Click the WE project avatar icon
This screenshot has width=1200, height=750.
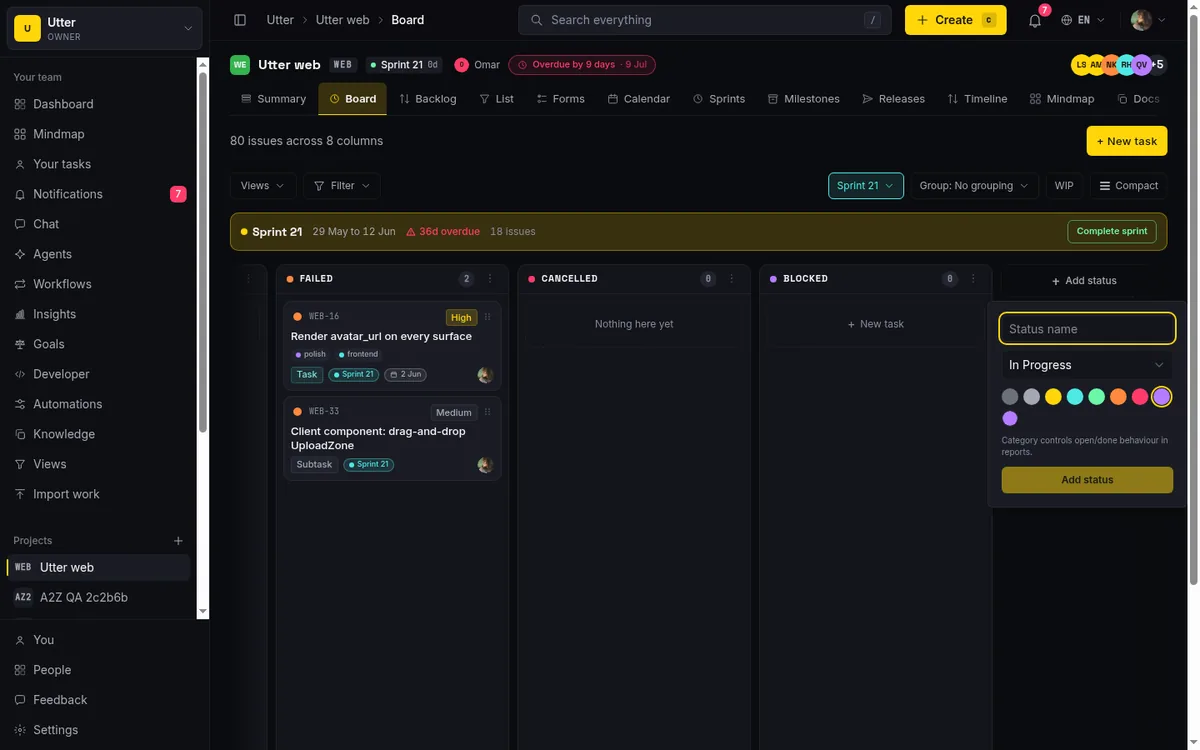pyautogui.click(x=240, y=65)
